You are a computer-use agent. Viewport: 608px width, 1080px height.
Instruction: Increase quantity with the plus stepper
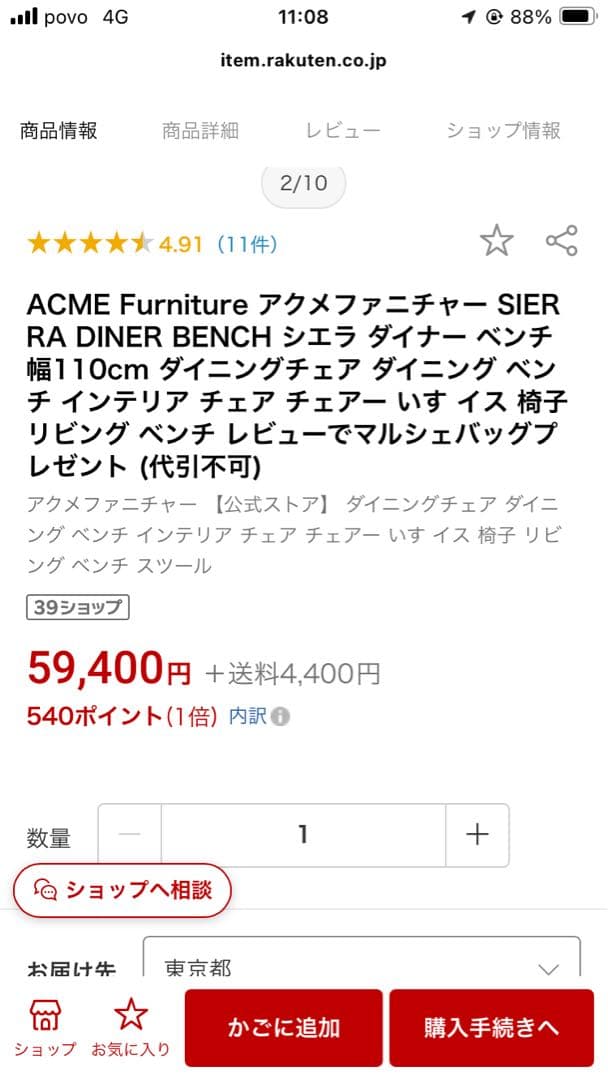477,836
